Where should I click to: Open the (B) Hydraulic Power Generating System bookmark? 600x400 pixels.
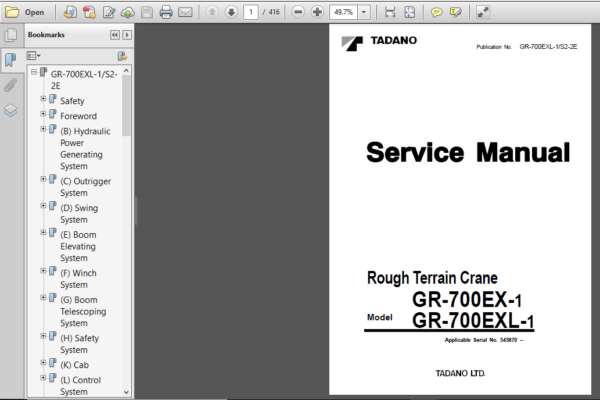pos(85,149)
